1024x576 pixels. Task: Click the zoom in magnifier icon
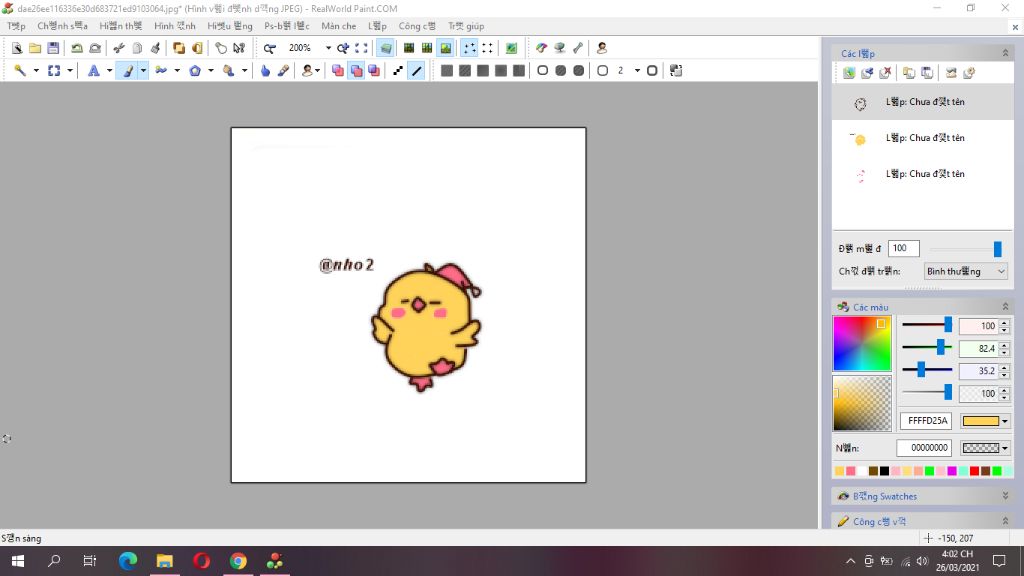click(x=342, y=48)
